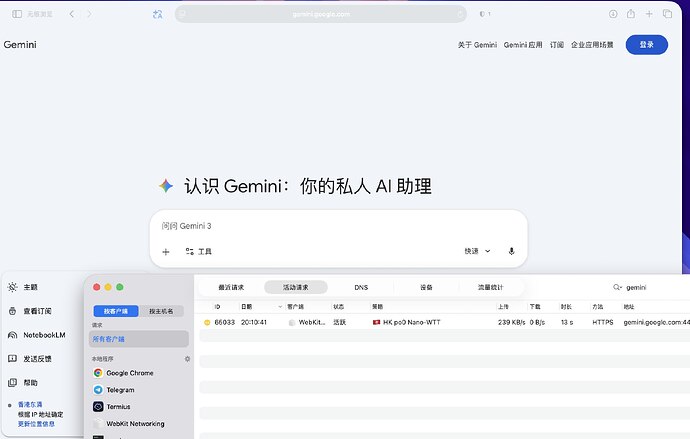This screenshot has height=439, width=690.
Task: Focus the 问问 Gemini 3 prompt field
Action: (338, 226)
